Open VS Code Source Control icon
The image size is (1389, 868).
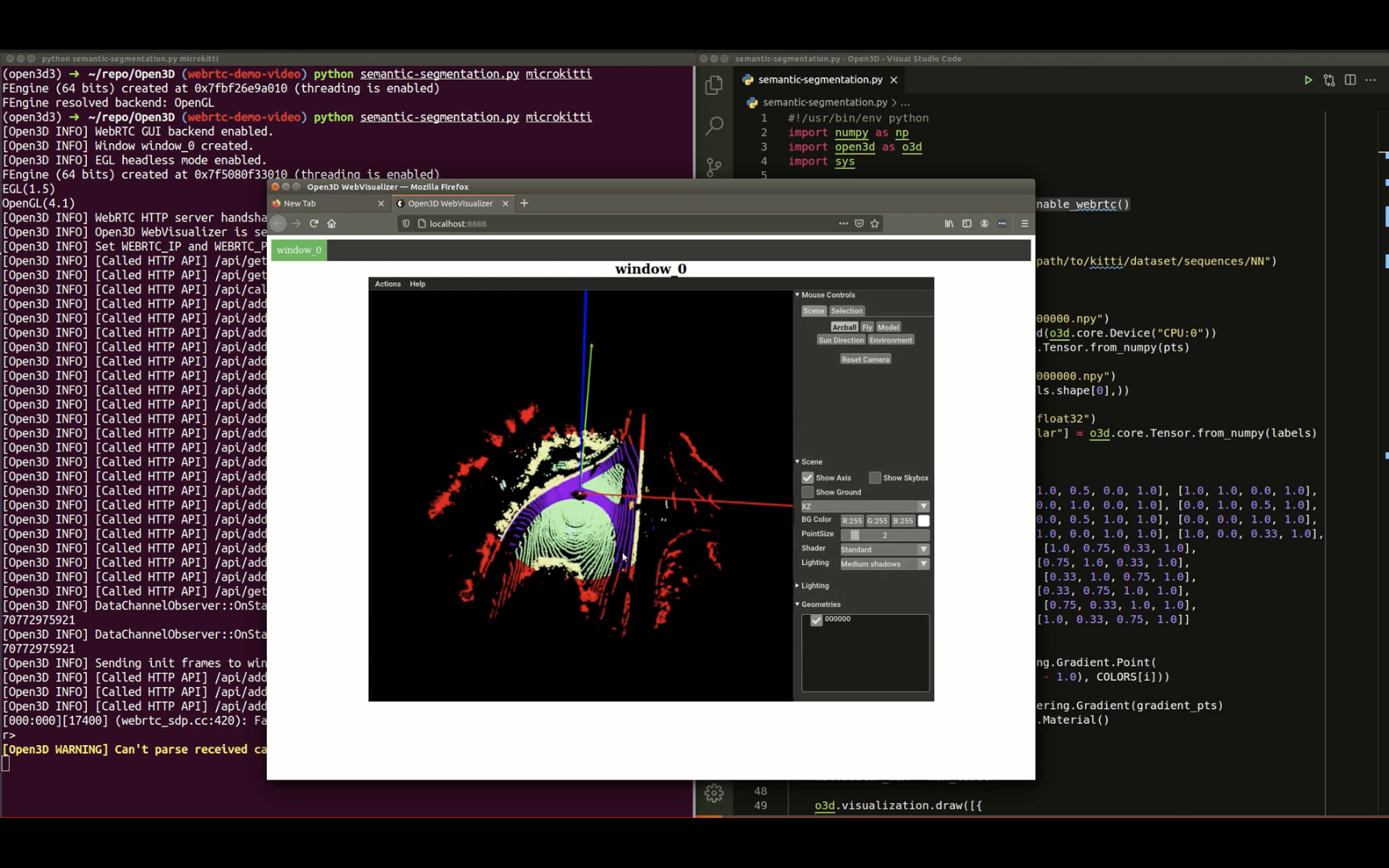point(714,167)
